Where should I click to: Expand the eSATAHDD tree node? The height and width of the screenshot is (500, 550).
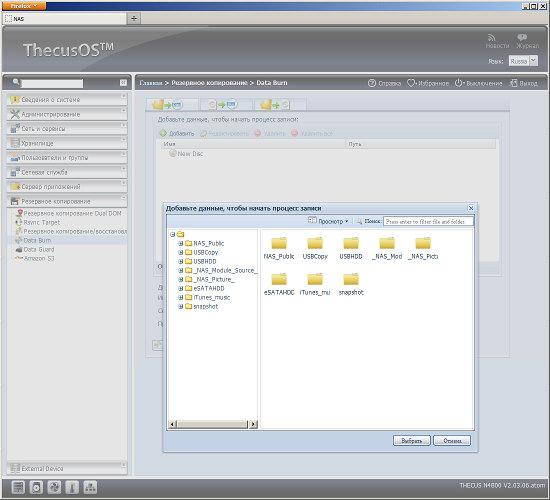pyautogui.click(x=181, y=288)
